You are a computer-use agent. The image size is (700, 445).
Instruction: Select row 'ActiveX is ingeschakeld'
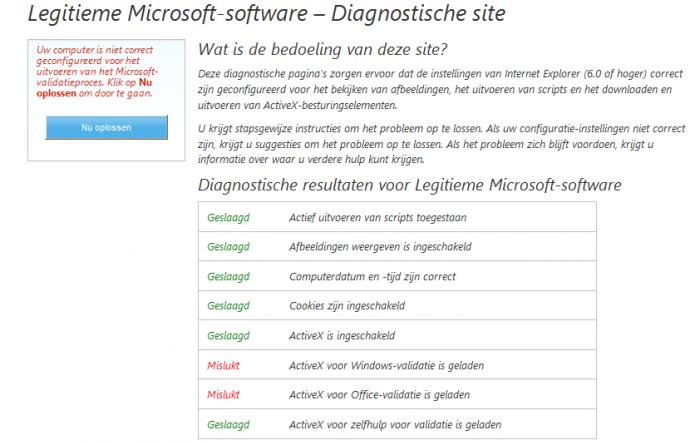[397, 335]
